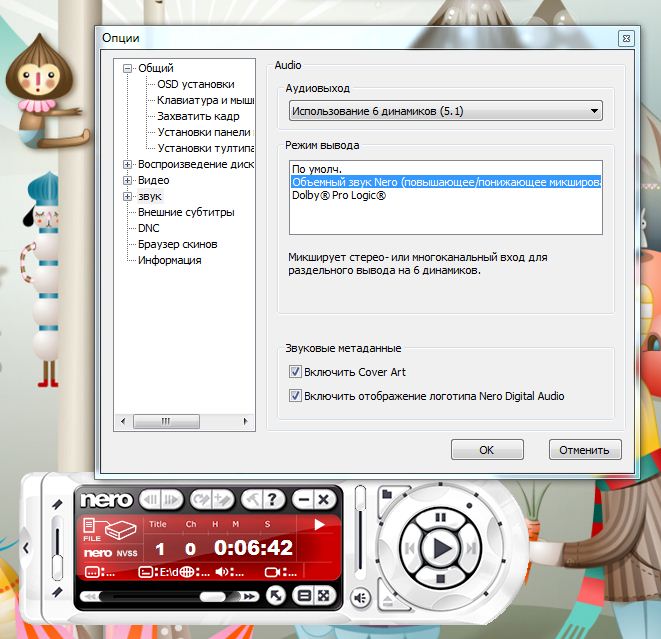Click tree horizontal scrollbar left arrow
The width and height of the screenshot is (661, 639).
(x=123, y=421)
